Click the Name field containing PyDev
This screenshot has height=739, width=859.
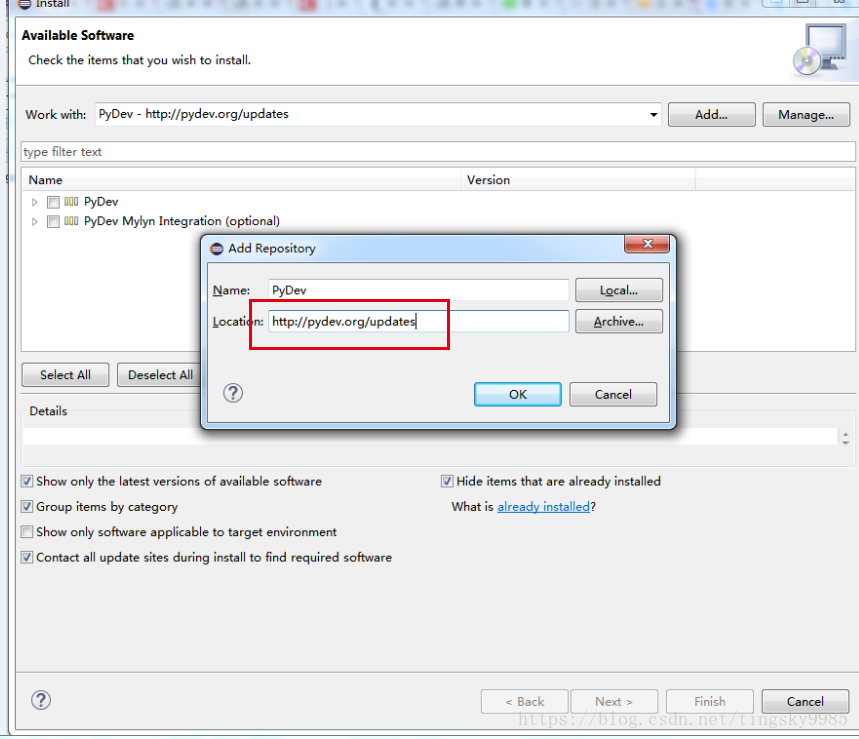(x=419, y=290)
